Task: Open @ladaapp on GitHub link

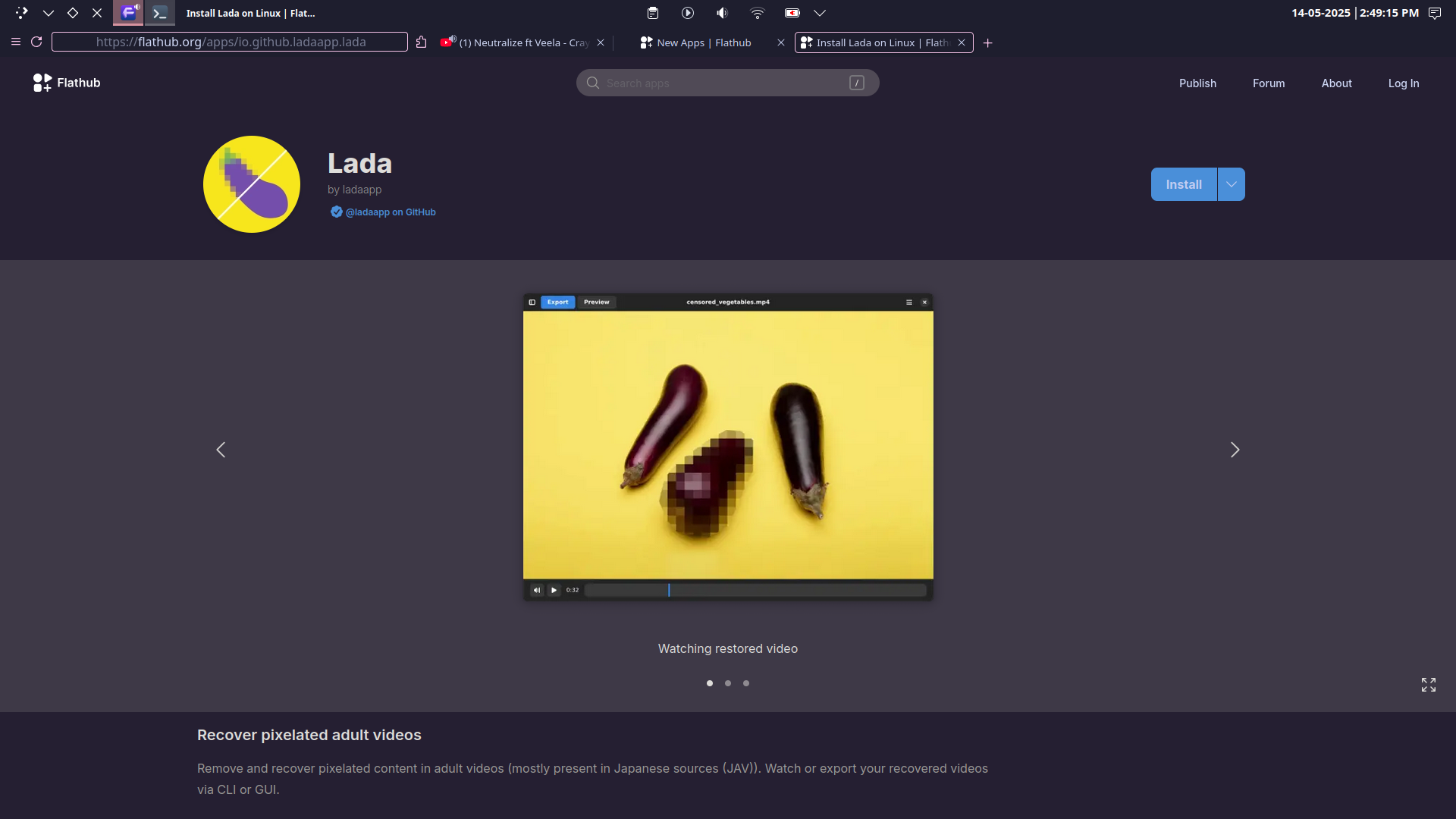Action: [x=390, y=212]
